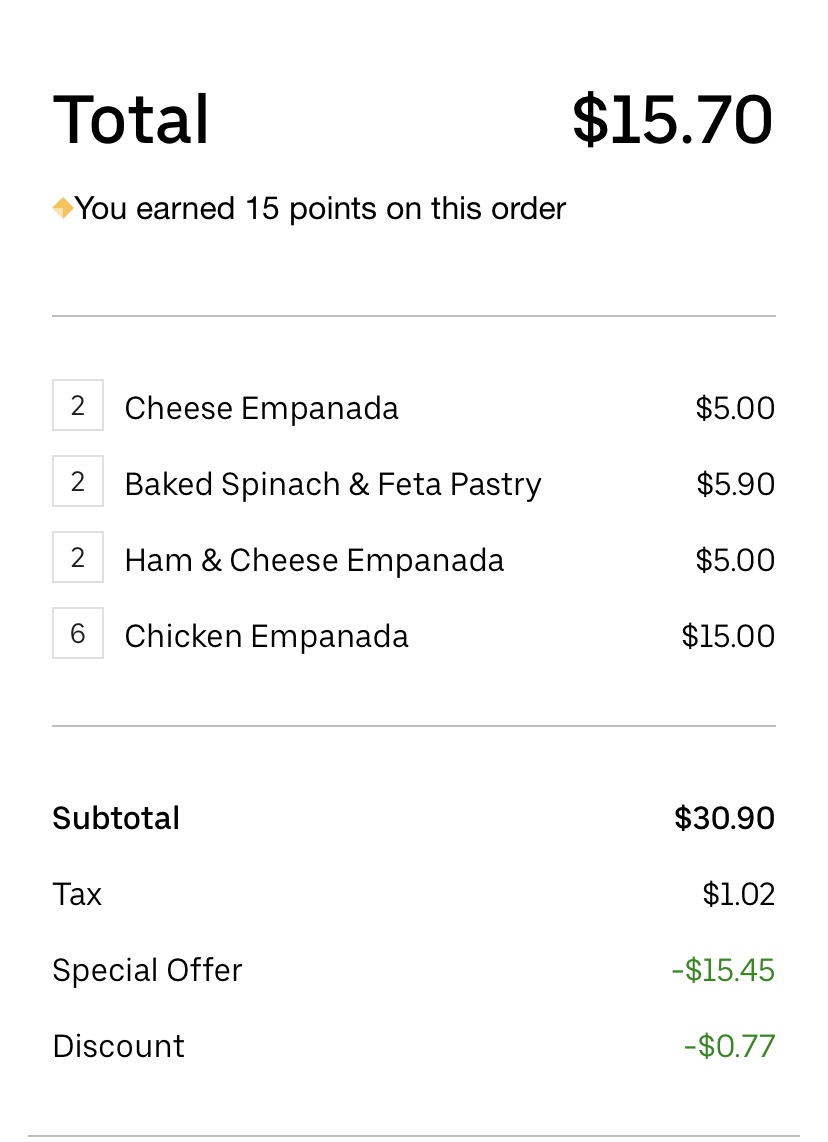Click the "You earned 15 points" message
Screen dimensions: 828x1142
[x=320, y=209]
